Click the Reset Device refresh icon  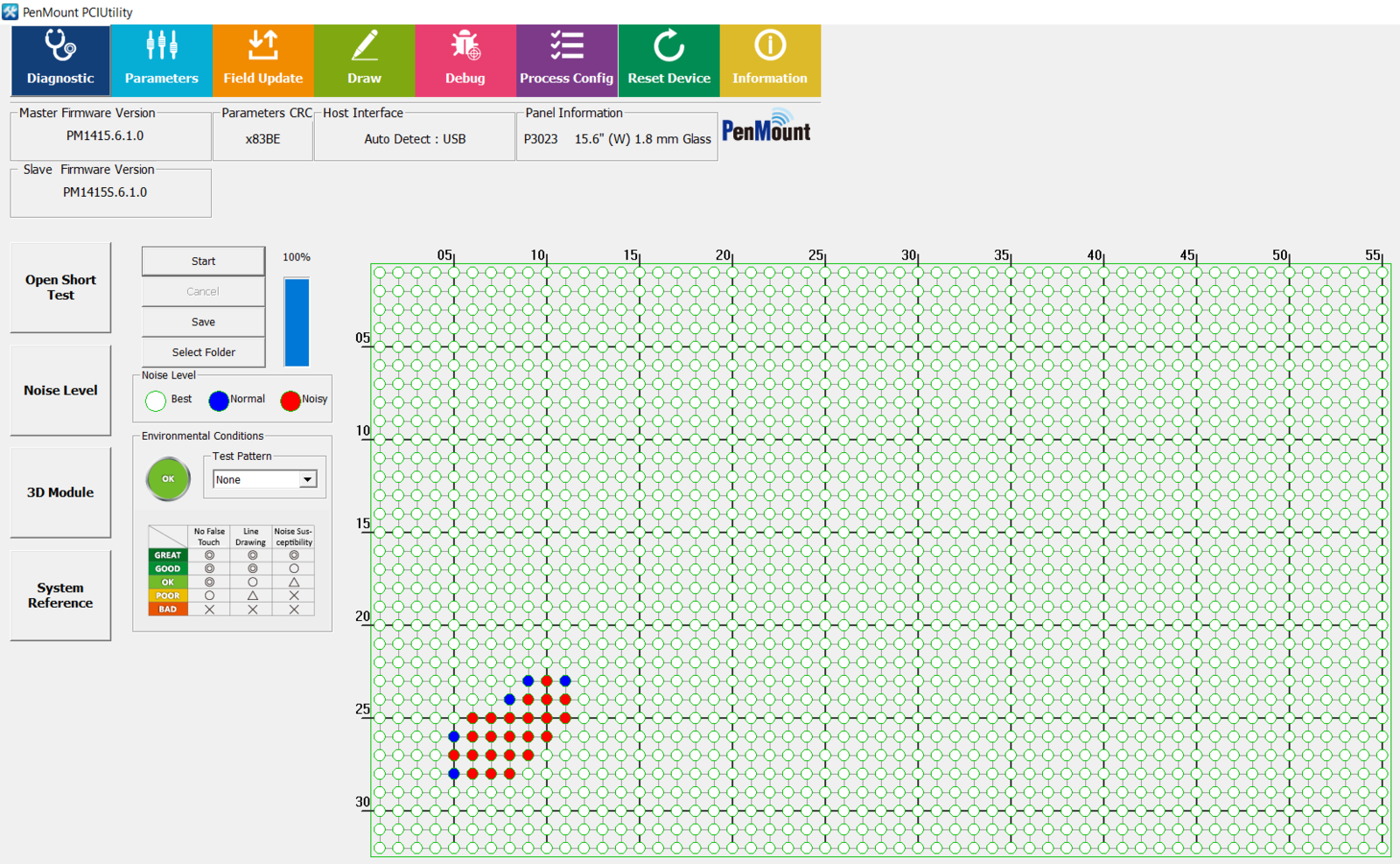tap(668, 45)
